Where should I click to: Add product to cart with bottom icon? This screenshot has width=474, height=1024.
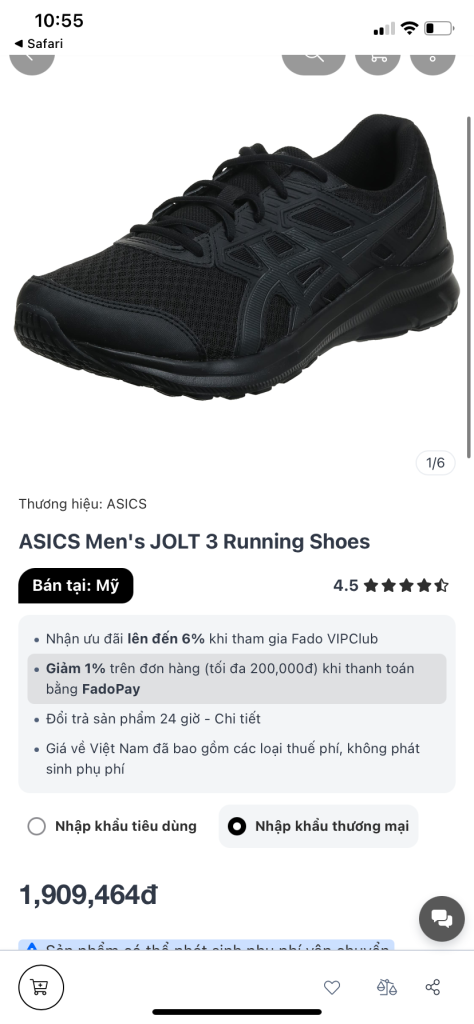coord(40,987)
